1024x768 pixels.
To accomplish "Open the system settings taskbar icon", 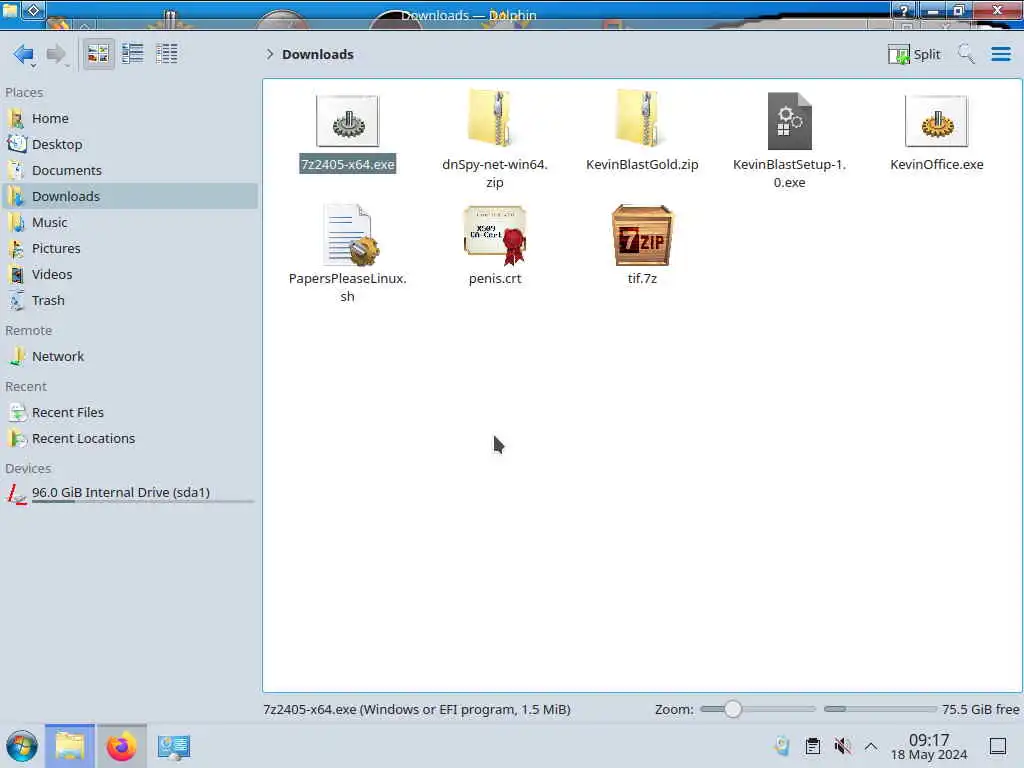I will (x=173, y=747).
